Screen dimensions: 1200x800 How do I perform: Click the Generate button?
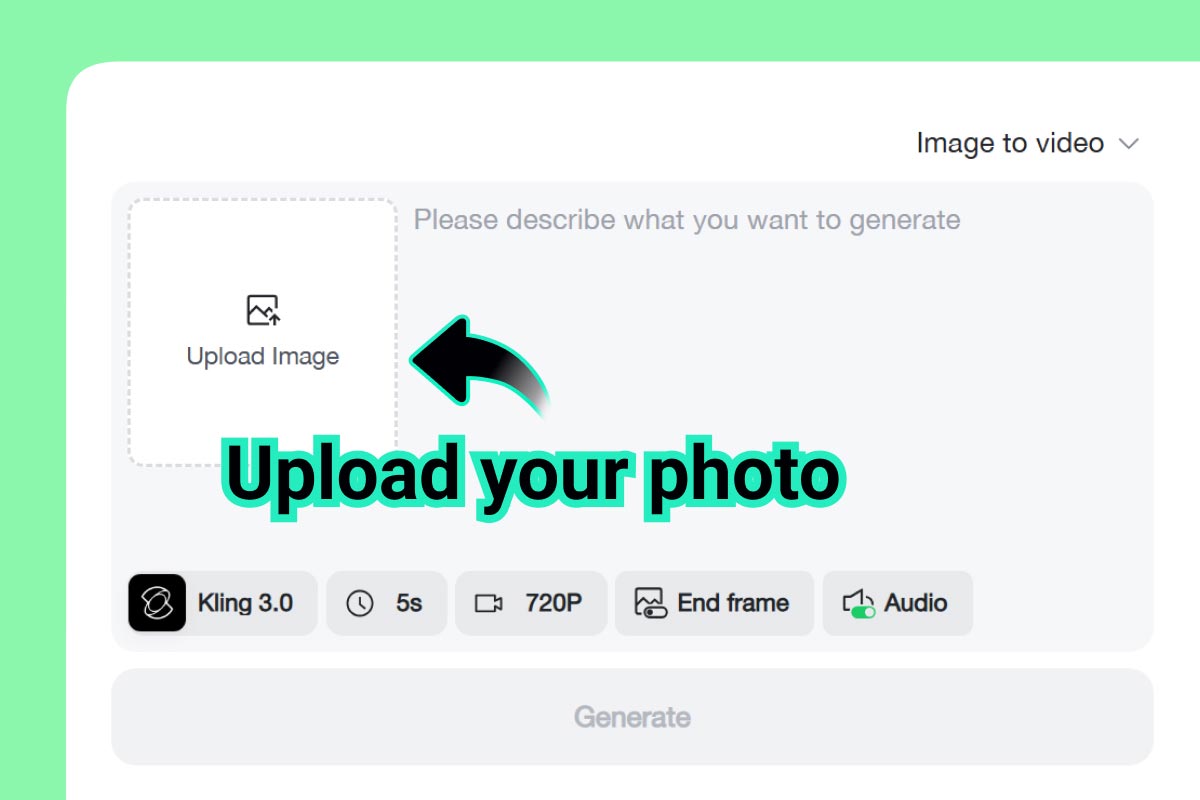coord(632,717)
